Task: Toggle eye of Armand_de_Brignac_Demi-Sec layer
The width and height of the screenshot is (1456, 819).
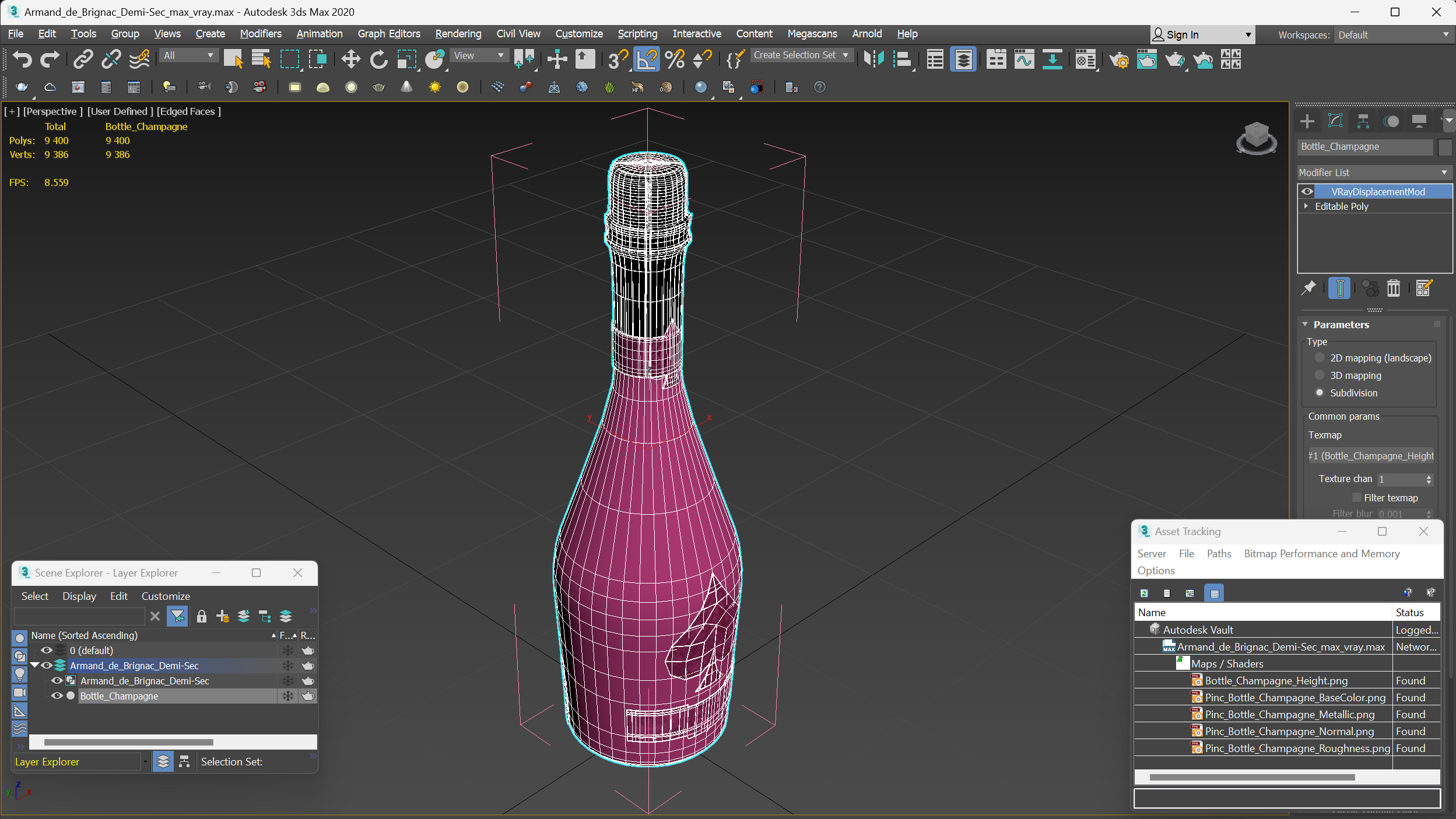Action: (46, 665)
